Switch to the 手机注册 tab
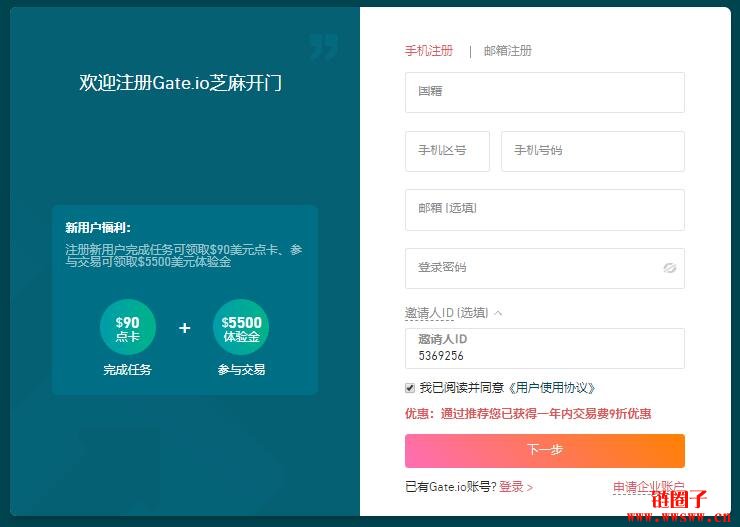This screenshot has height=527, width=740. coord(429,50)
